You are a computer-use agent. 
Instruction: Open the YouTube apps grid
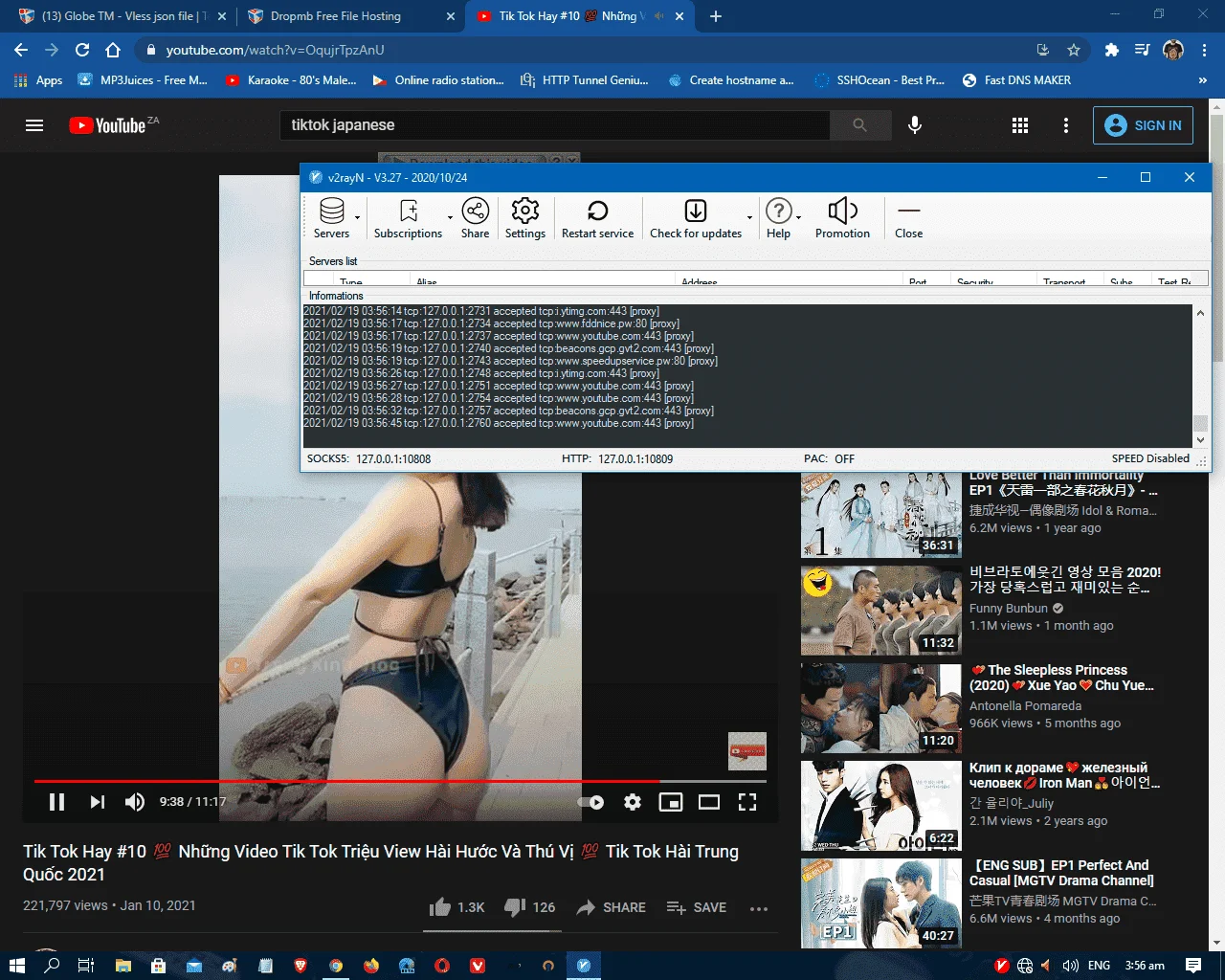tap(1020, 125)
